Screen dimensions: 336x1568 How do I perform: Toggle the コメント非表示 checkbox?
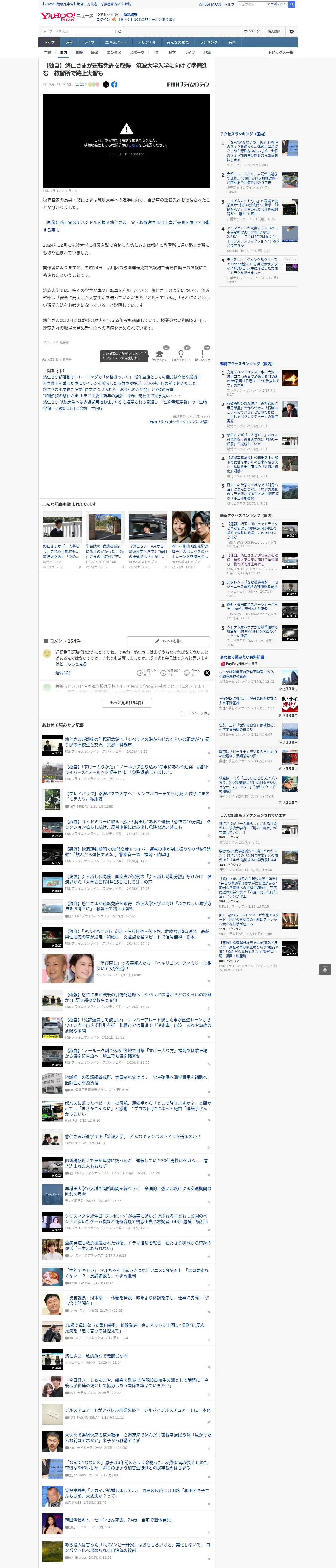coord(183,713)
